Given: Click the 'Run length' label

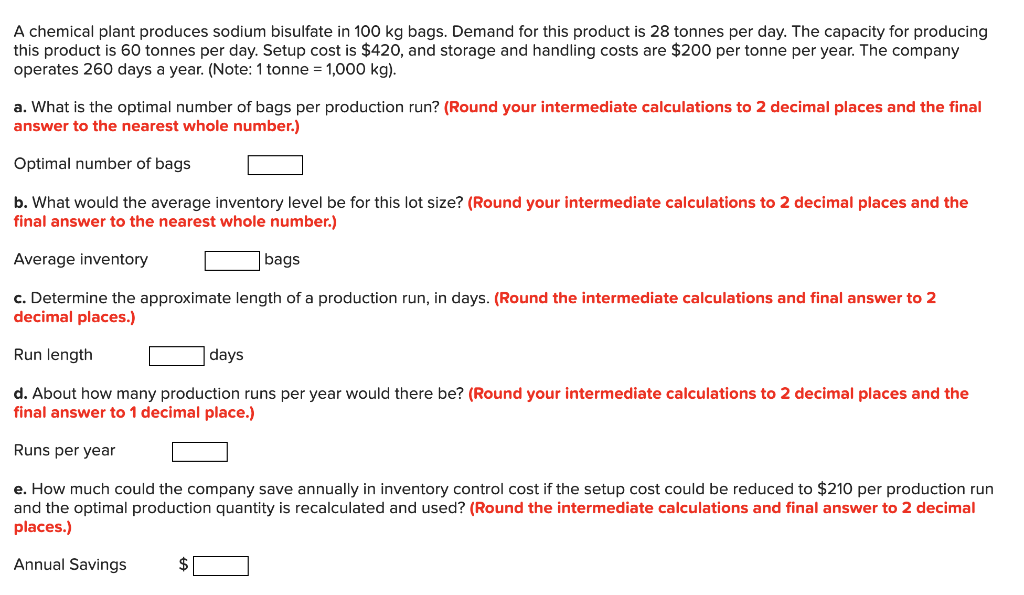Looking at the screenshot, I should coord(52,355).
